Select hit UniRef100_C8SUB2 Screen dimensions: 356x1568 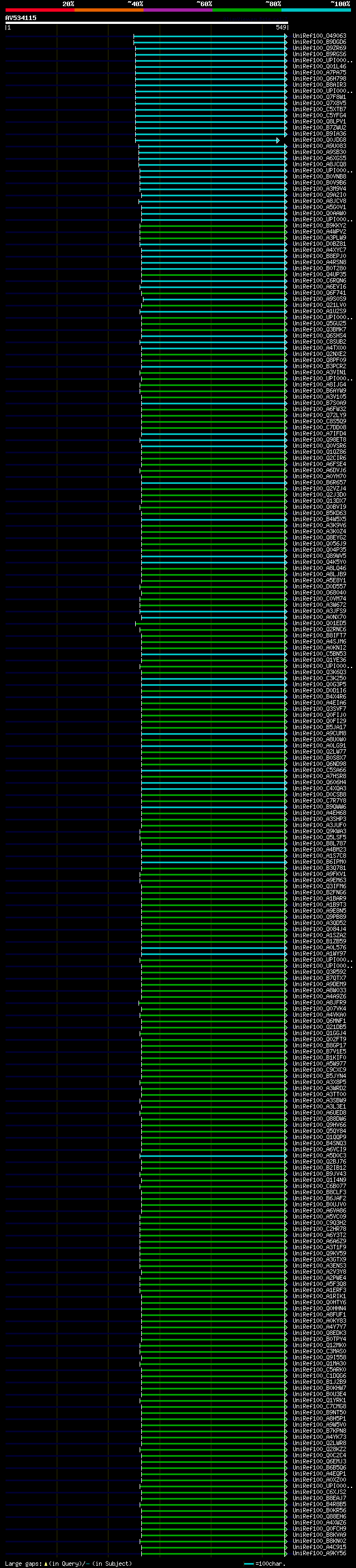(319, 342)
